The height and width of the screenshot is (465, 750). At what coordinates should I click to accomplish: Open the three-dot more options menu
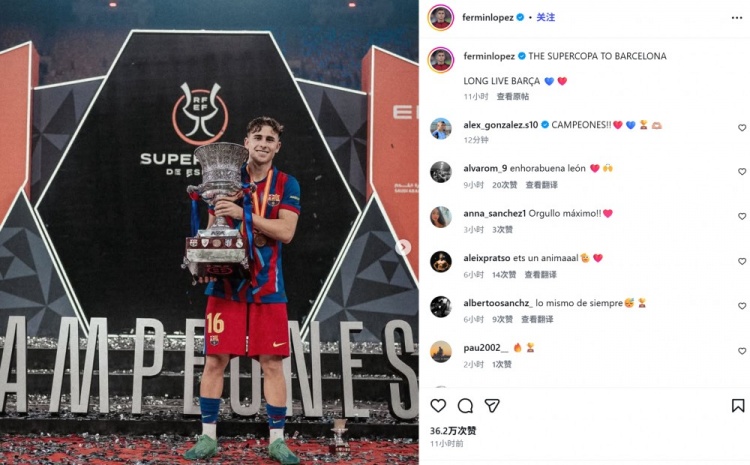[737, 18]
